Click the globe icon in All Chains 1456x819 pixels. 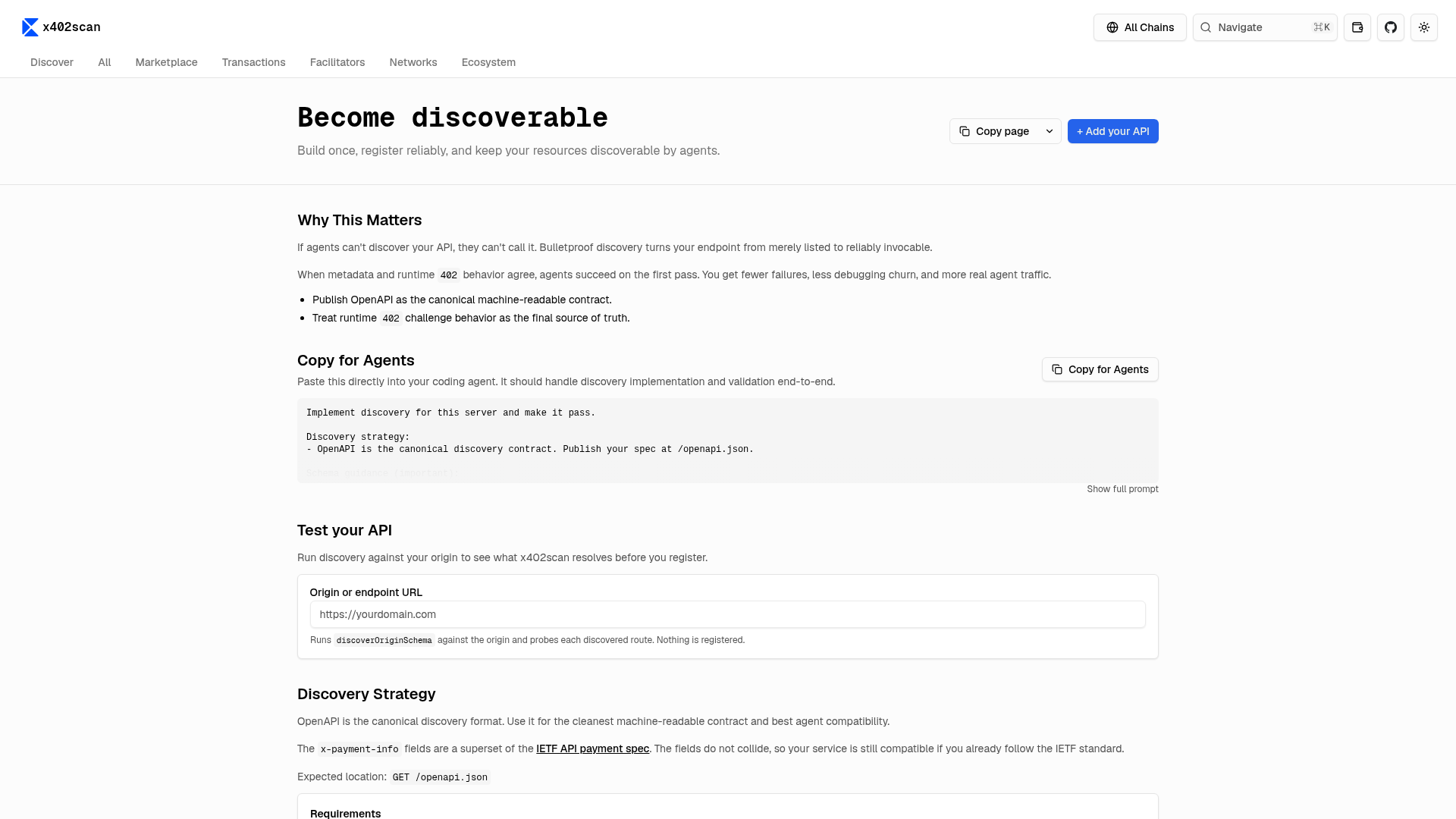pyautogui.click(x=1112, y=27)
